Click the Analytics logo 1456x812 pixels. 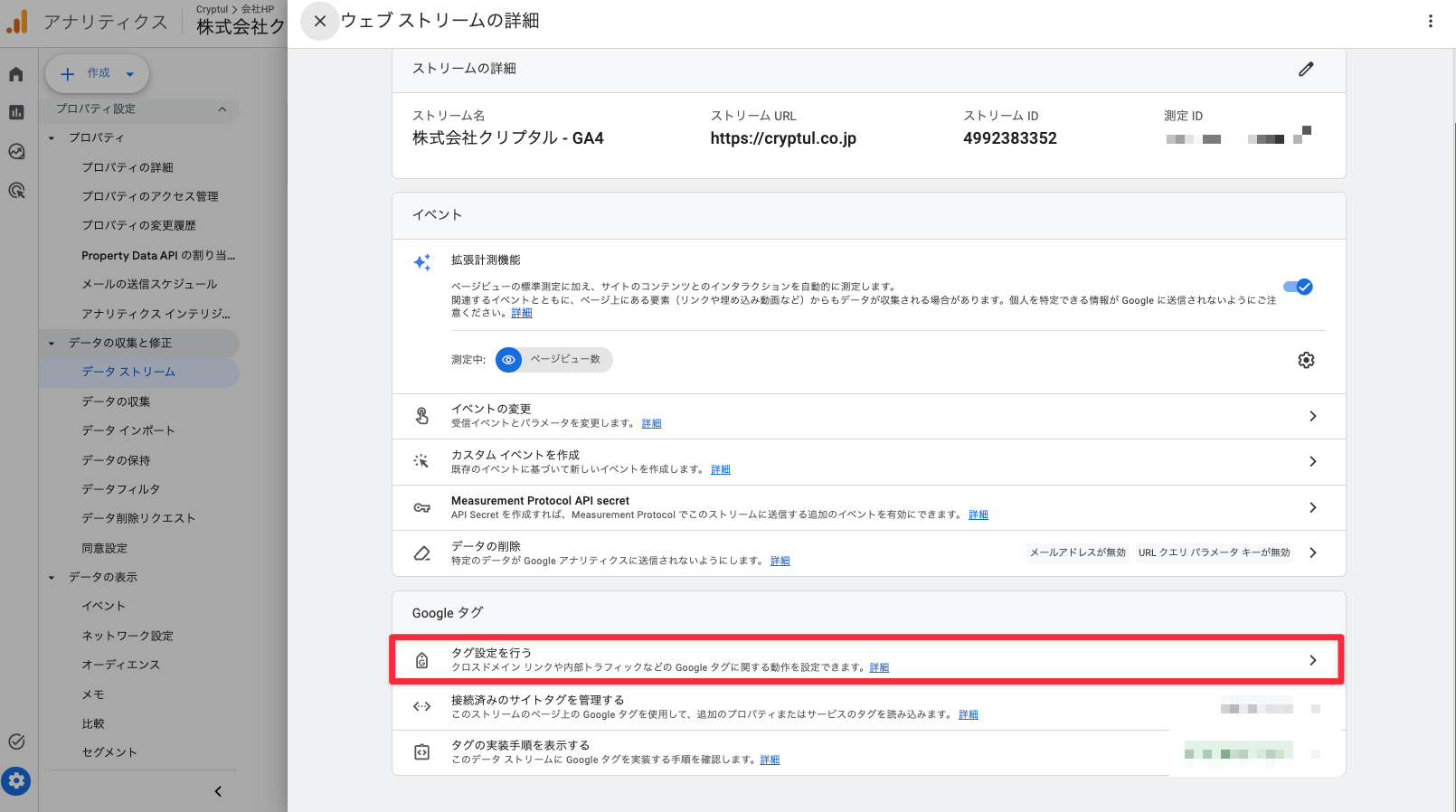[17, 22]
